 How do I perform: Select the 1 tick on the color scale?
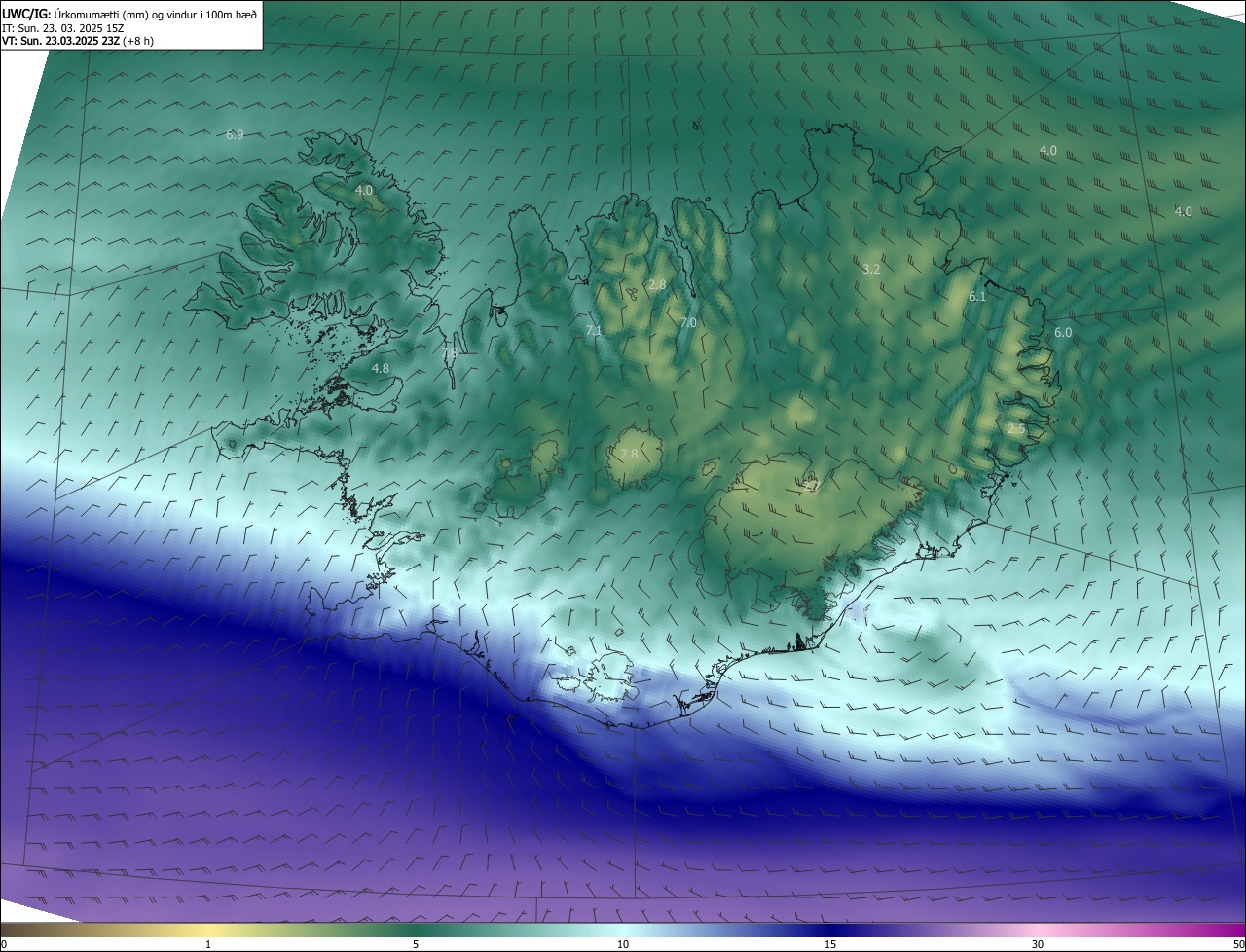point(208,944)
